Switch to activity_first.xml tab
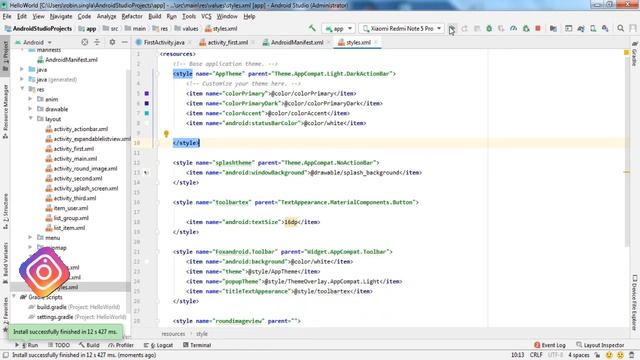The width and height of the screenshot is (640, 360). pos(227,42)
